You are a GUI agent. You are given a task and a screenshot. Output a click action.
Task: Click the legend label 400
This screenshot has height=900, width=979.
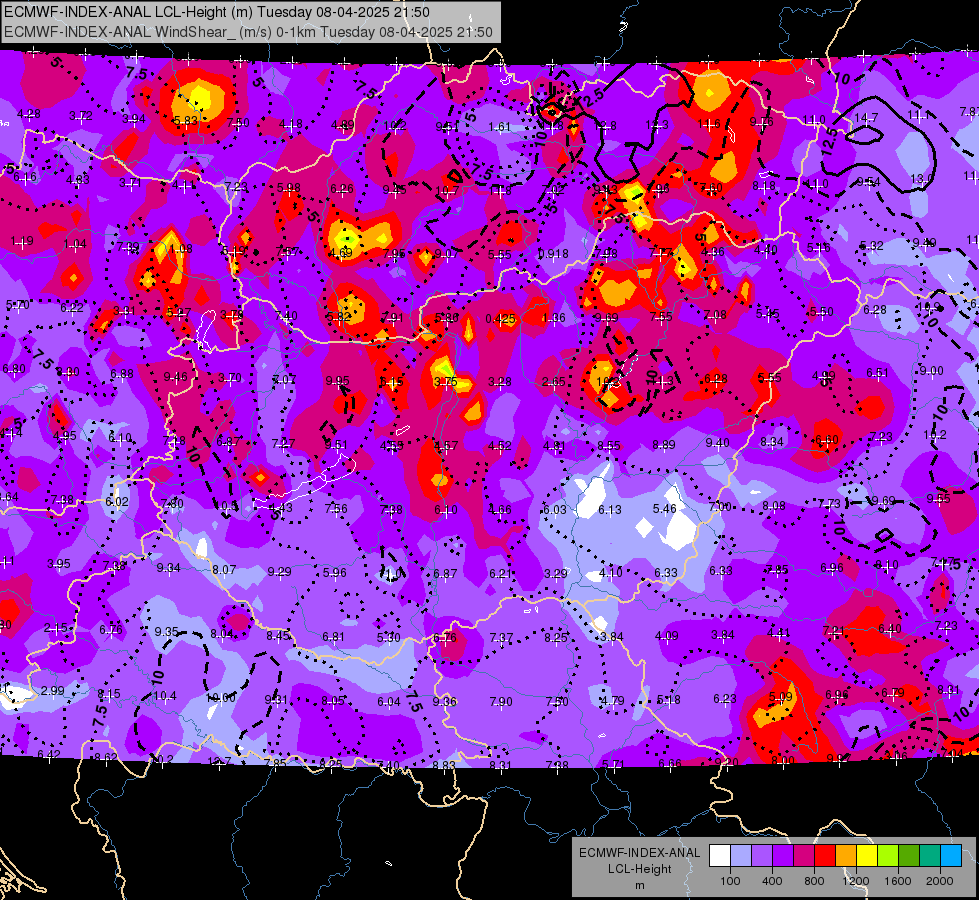[772, 881]
